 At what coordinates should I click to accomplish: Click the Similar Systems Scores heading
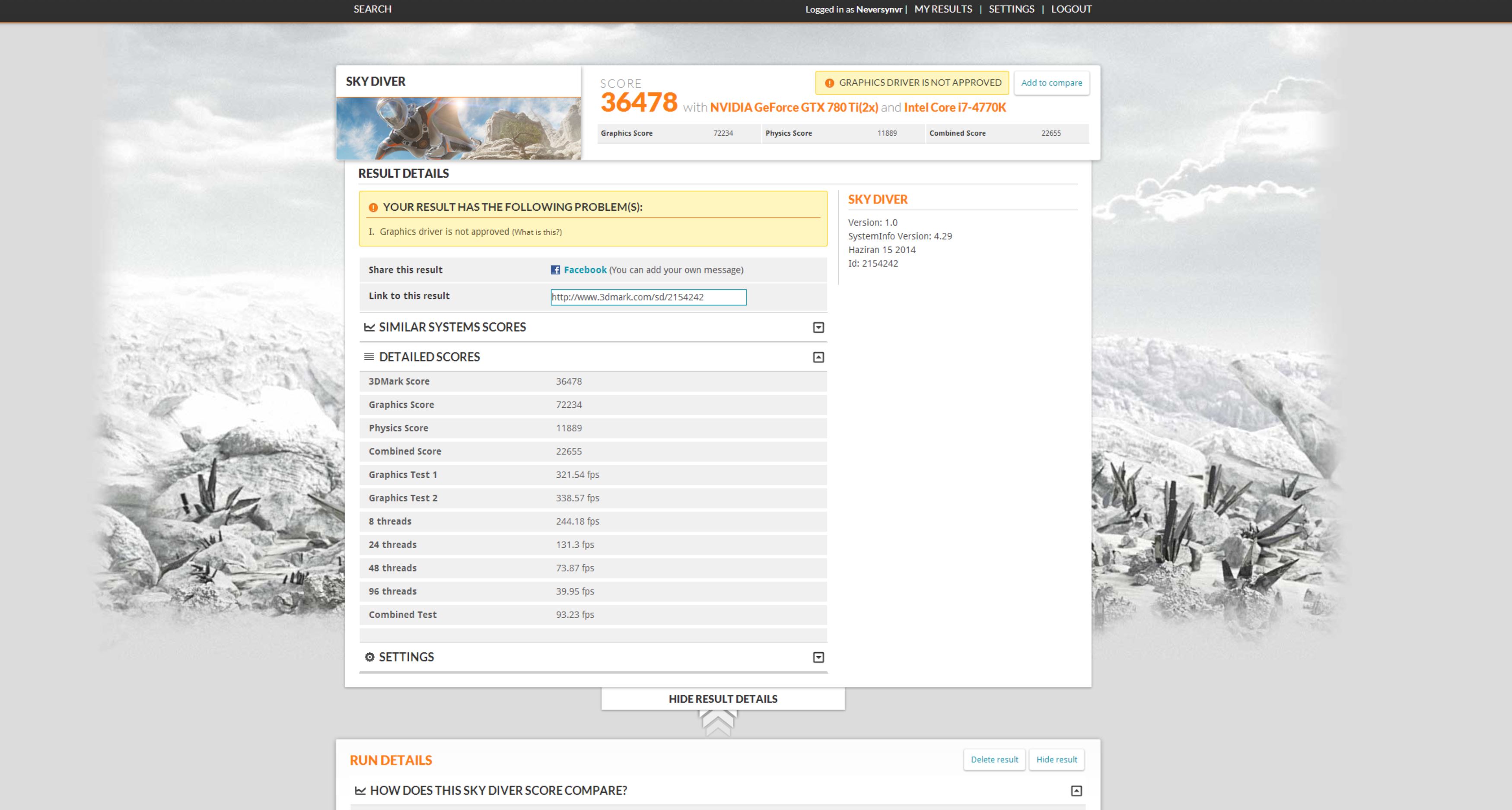[x=452, y=327]
